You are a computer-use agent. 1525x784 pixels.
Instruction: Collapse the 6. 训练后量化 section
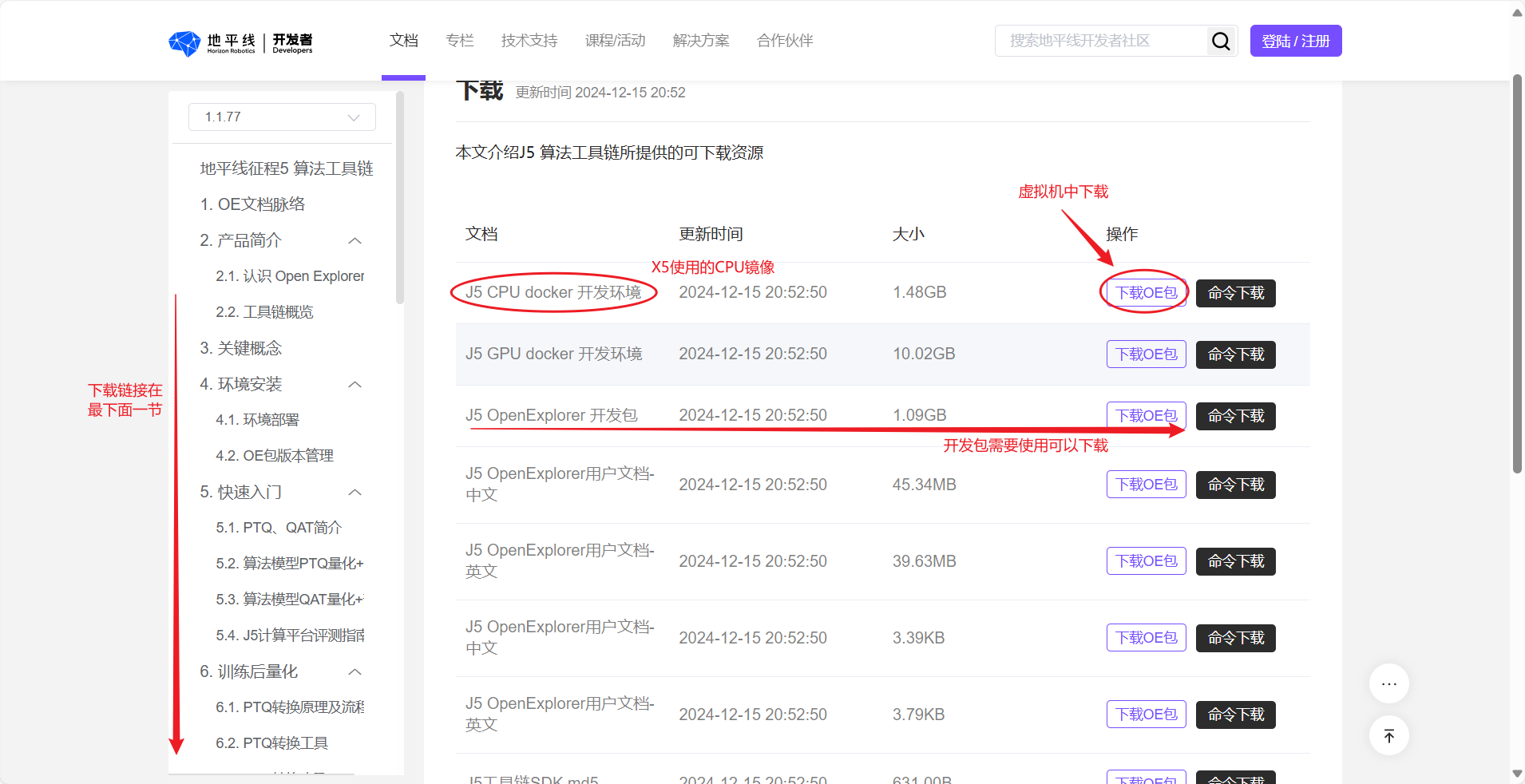[x=355, y=671]
